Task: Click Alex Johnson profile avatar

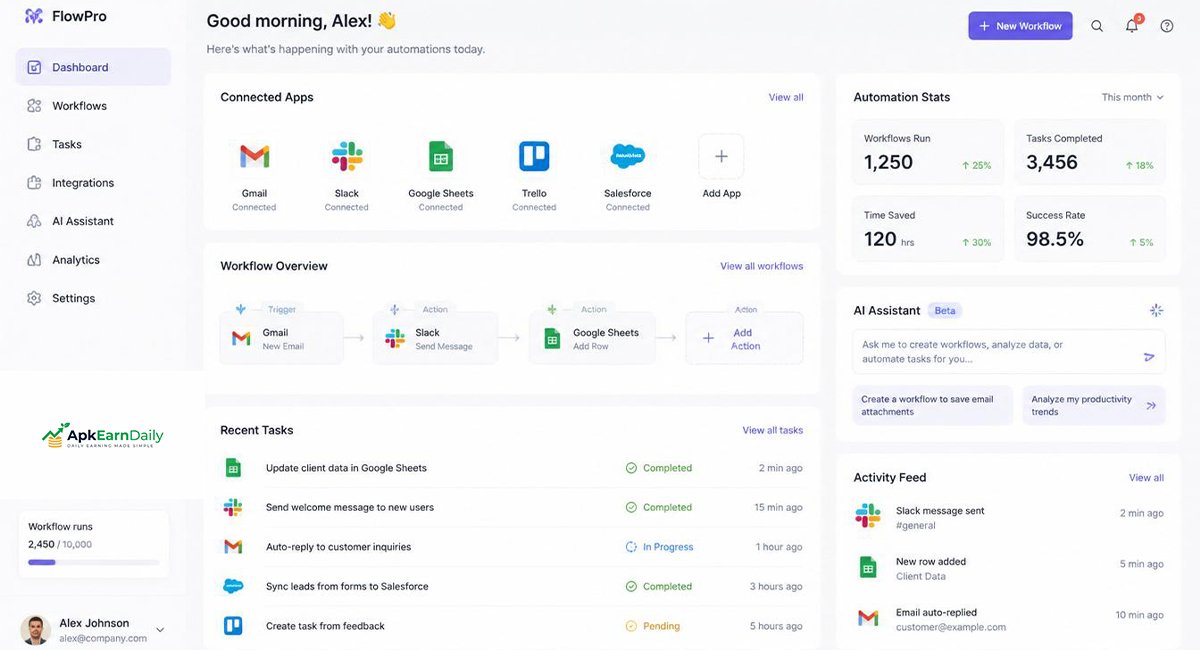Action: pyautogui.click(x=35, y=630)
